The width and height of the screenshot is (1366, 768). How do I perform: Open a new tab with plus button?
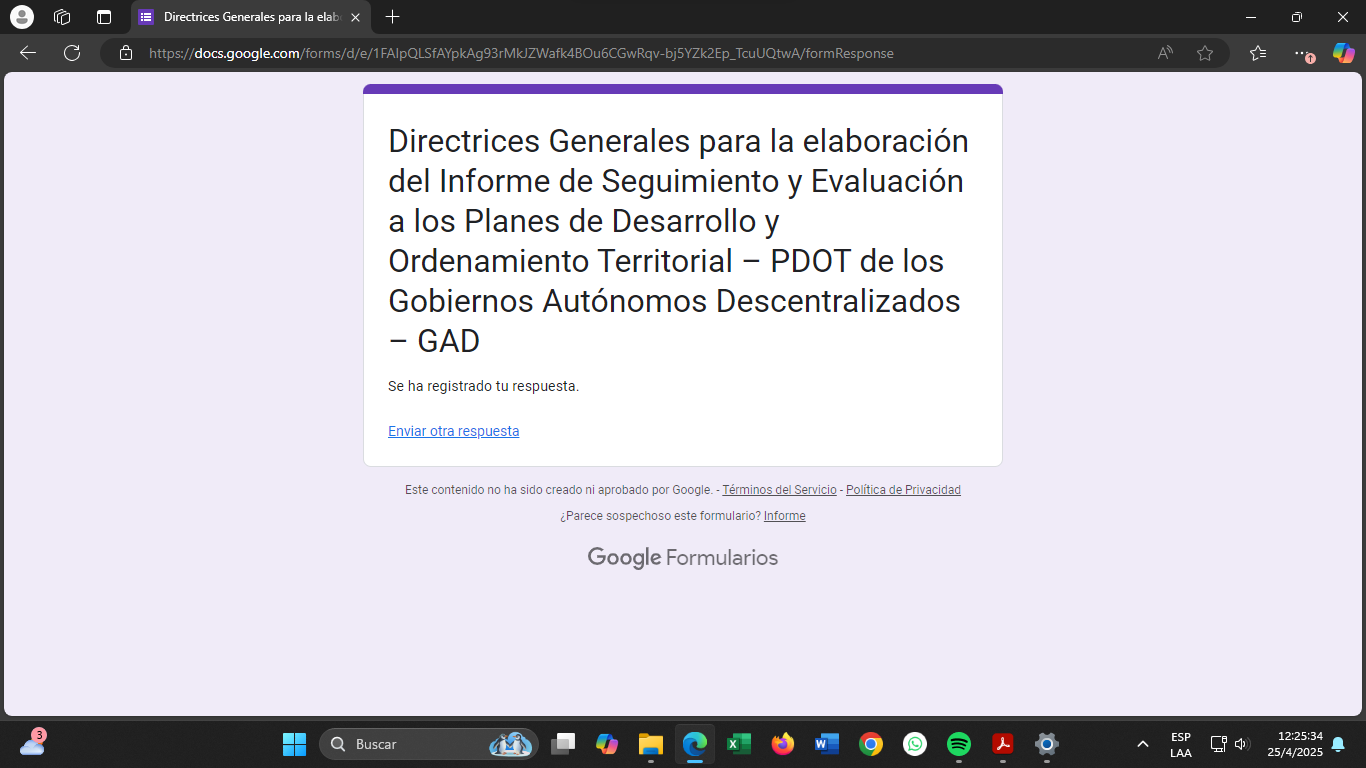(x=393, y=17)
